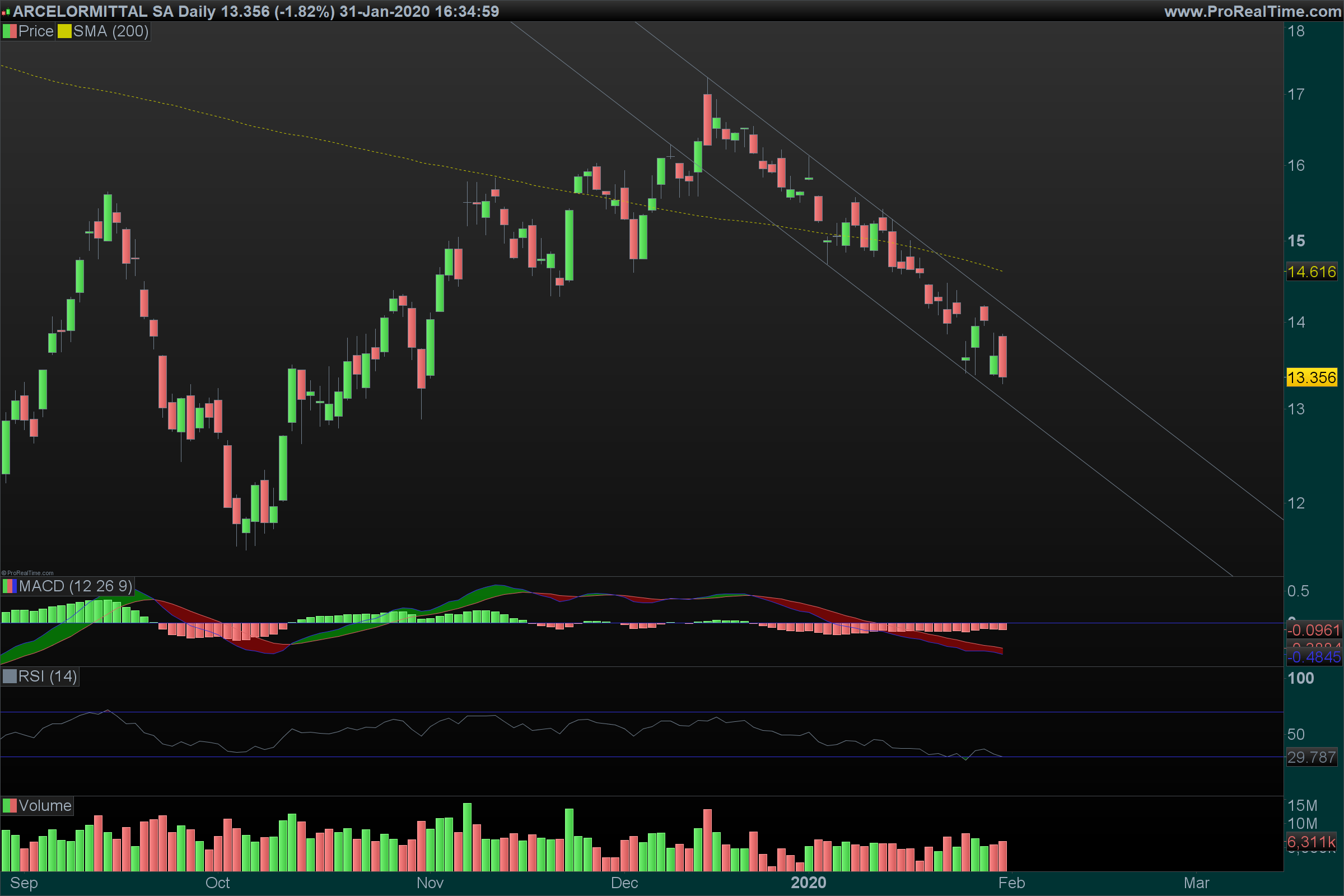Screen dimensions: 1344x896
Task: Click the Volume panel legend icon
Action: pyautogui.click(x=10, y=806)
